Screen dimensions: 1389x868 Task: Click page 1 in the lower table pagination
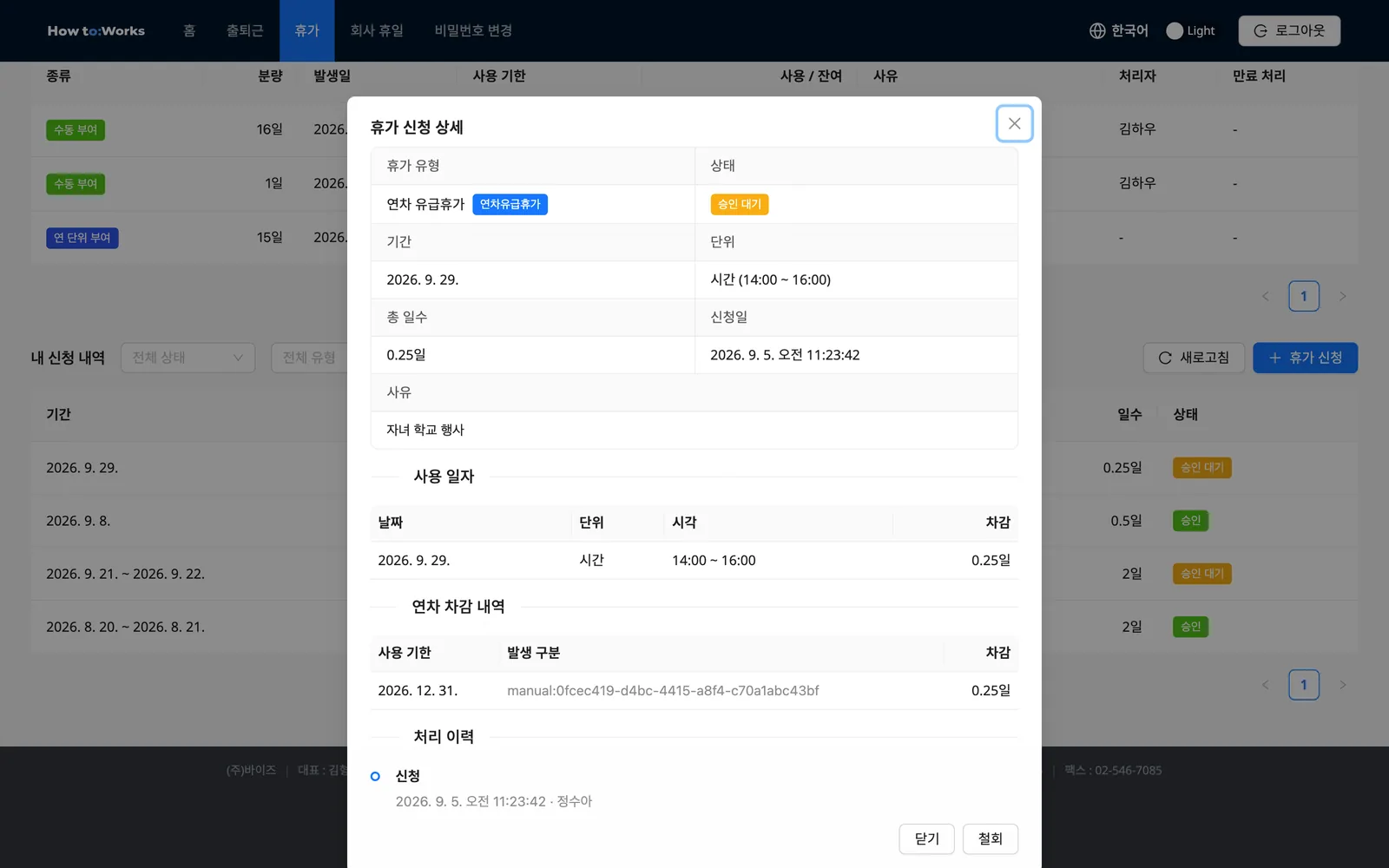[1303, 685]
